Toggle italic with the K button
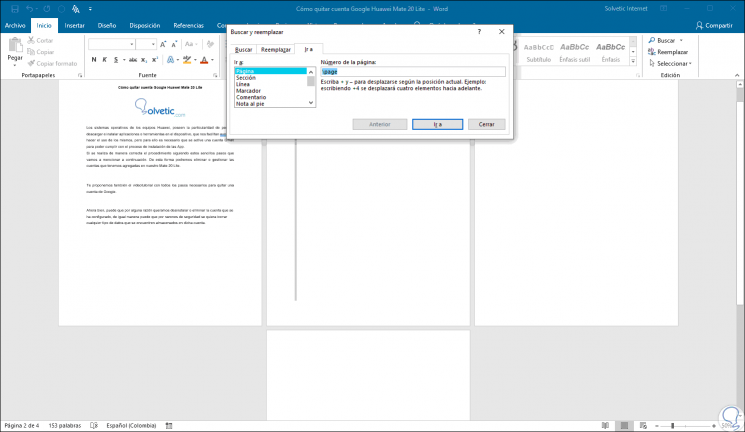Image resolution: width=745 pixels, height=432 pixels. coord(105,59)
